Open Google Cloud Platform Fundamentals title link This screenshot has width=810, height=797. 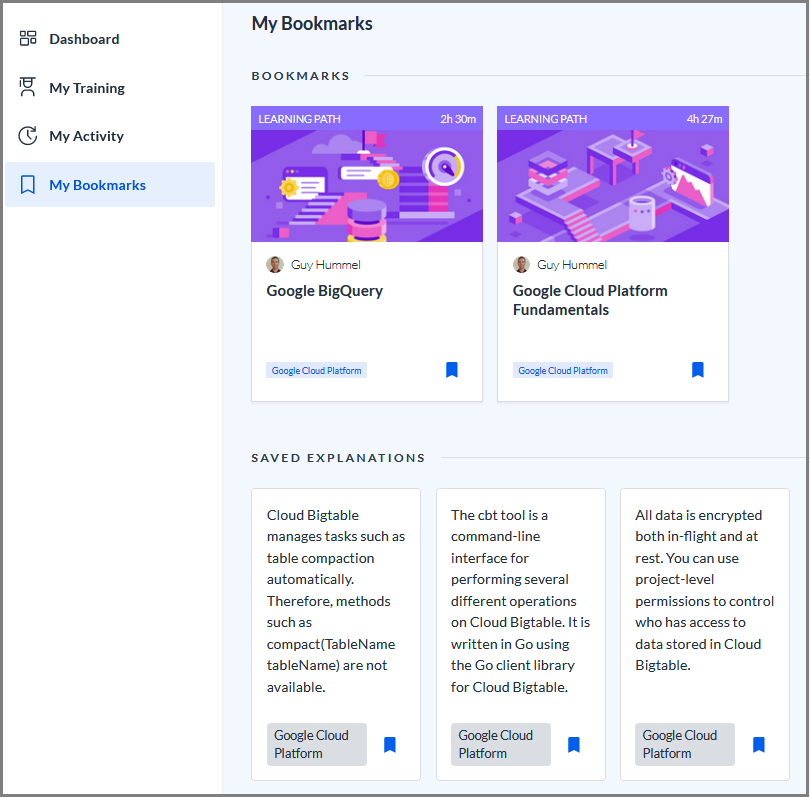(589, 300)
